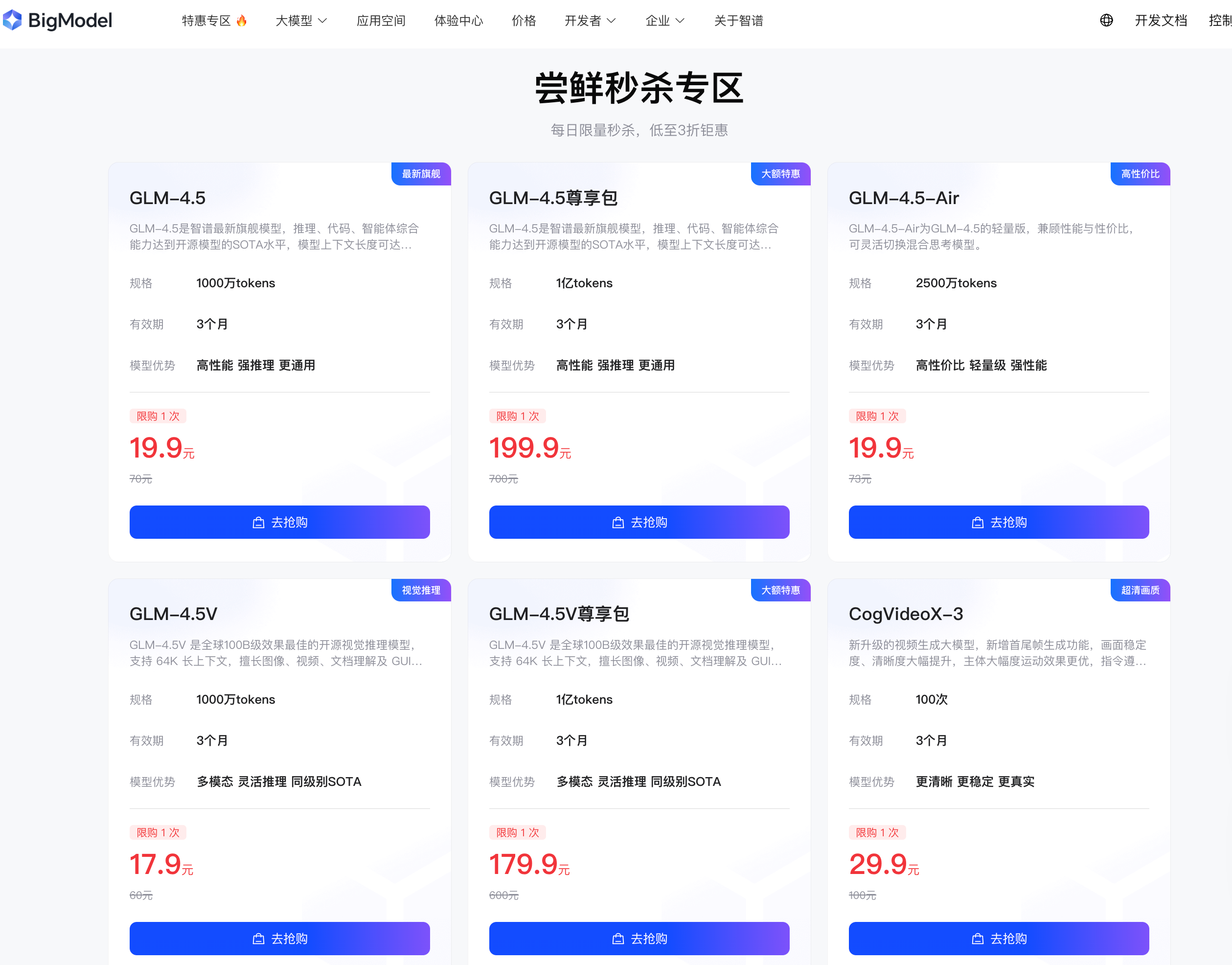Click 去抢购 on the GLM-4.5 card
The height and width of the screenshot is (965, 1232).
point(279,522)
